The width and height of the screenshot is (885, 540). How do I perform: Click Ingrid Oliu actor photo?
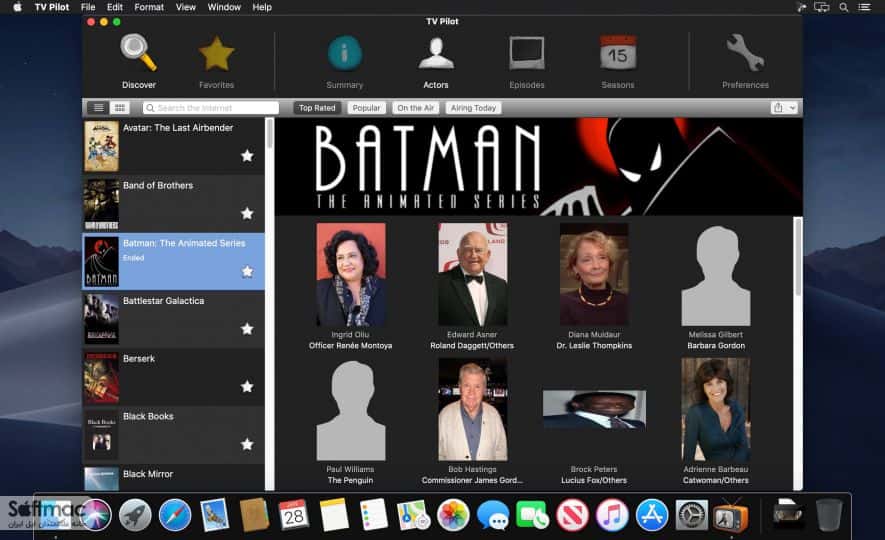(x=351, y=274)
